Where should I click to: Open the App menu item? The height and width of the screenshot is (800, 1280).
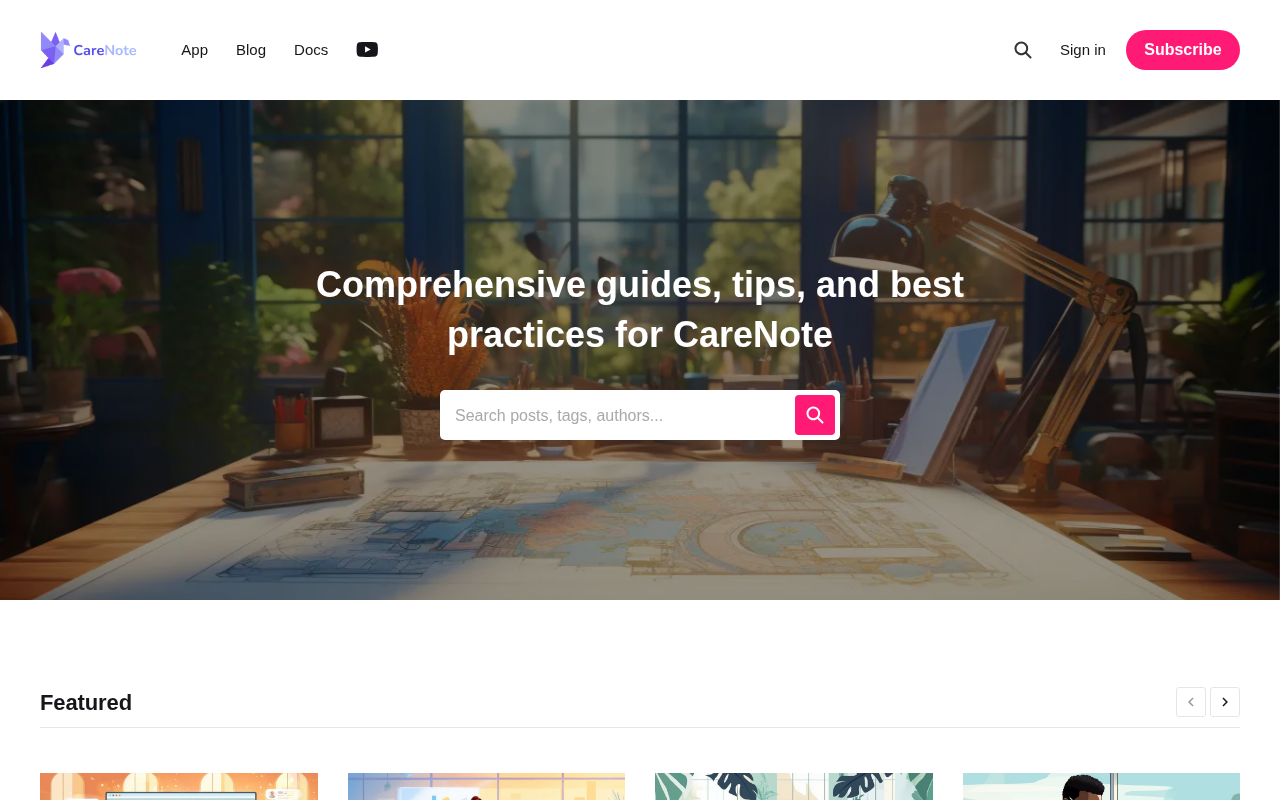point(195,50)
